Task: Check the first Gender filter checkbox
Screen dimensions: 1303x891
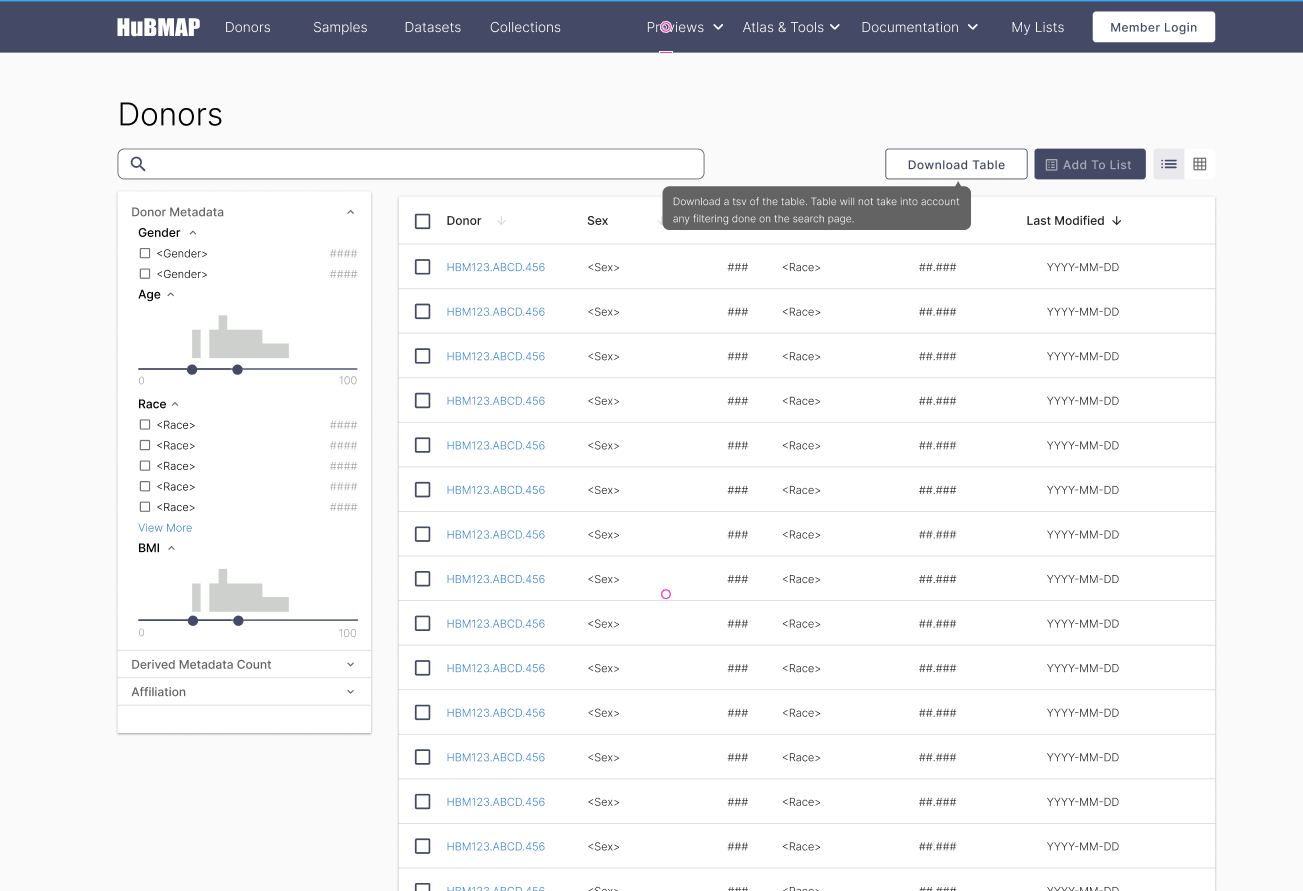Action: pyautogui.click(x=144, y=253)
